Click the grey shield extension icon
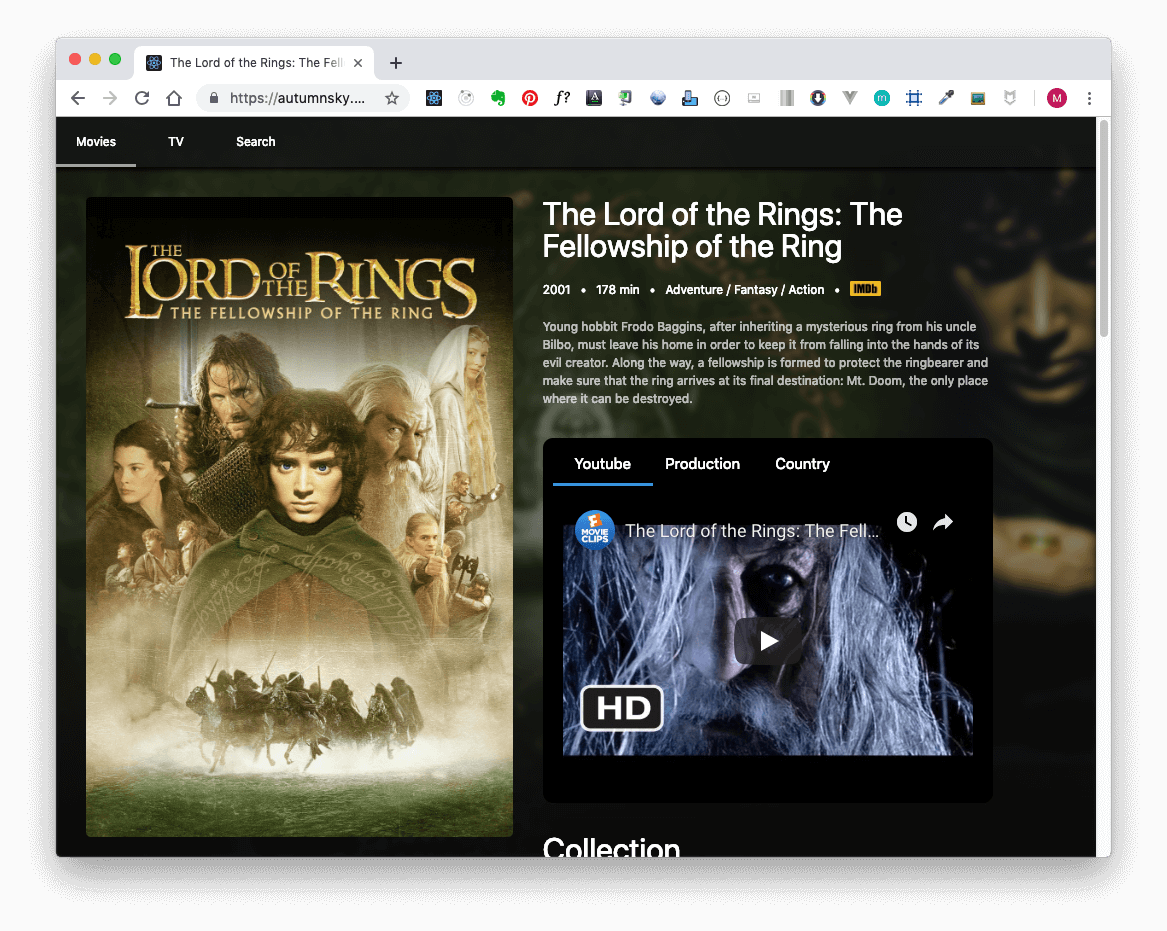Screen dimensions: 1167x931 tap(1010, 98)
